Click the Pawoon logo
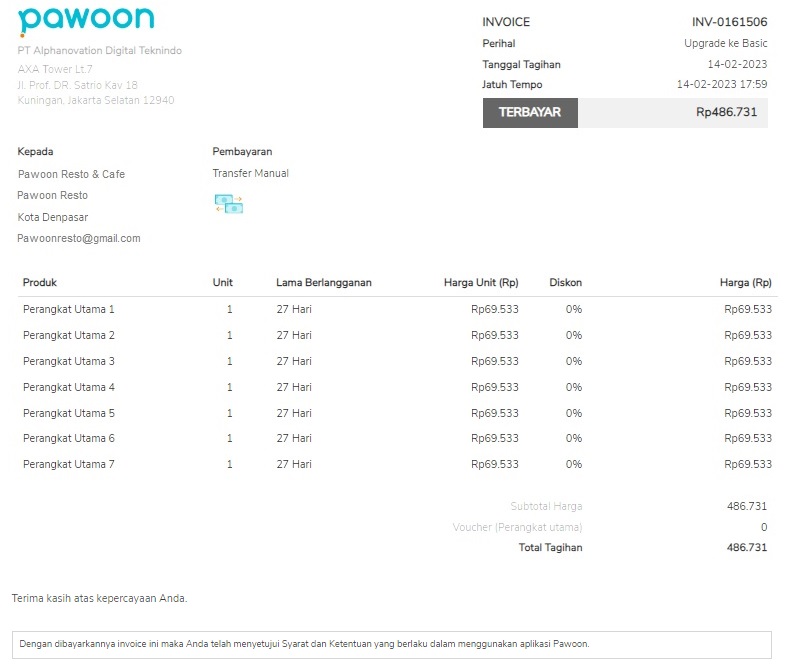Screen dimensions: 787x664 pos(86,21)
